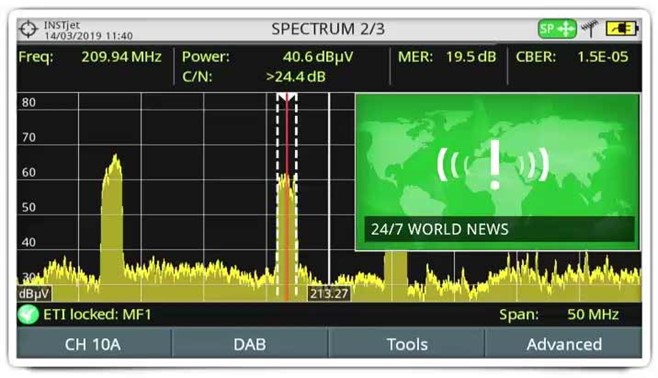Click the ETI locked: MF1 status text
658x378 pixels.
[97, 314]
